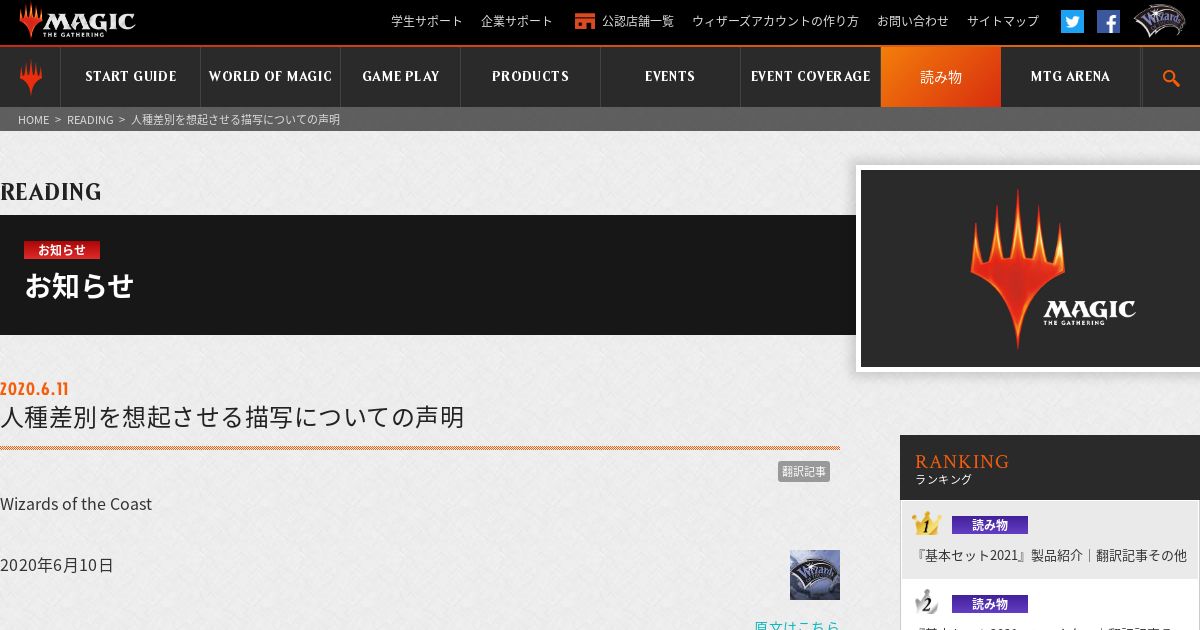The height and width of the screenshot is (630, 1200).
Task: Click the date 2020.6.11
Action: [34, 389]
